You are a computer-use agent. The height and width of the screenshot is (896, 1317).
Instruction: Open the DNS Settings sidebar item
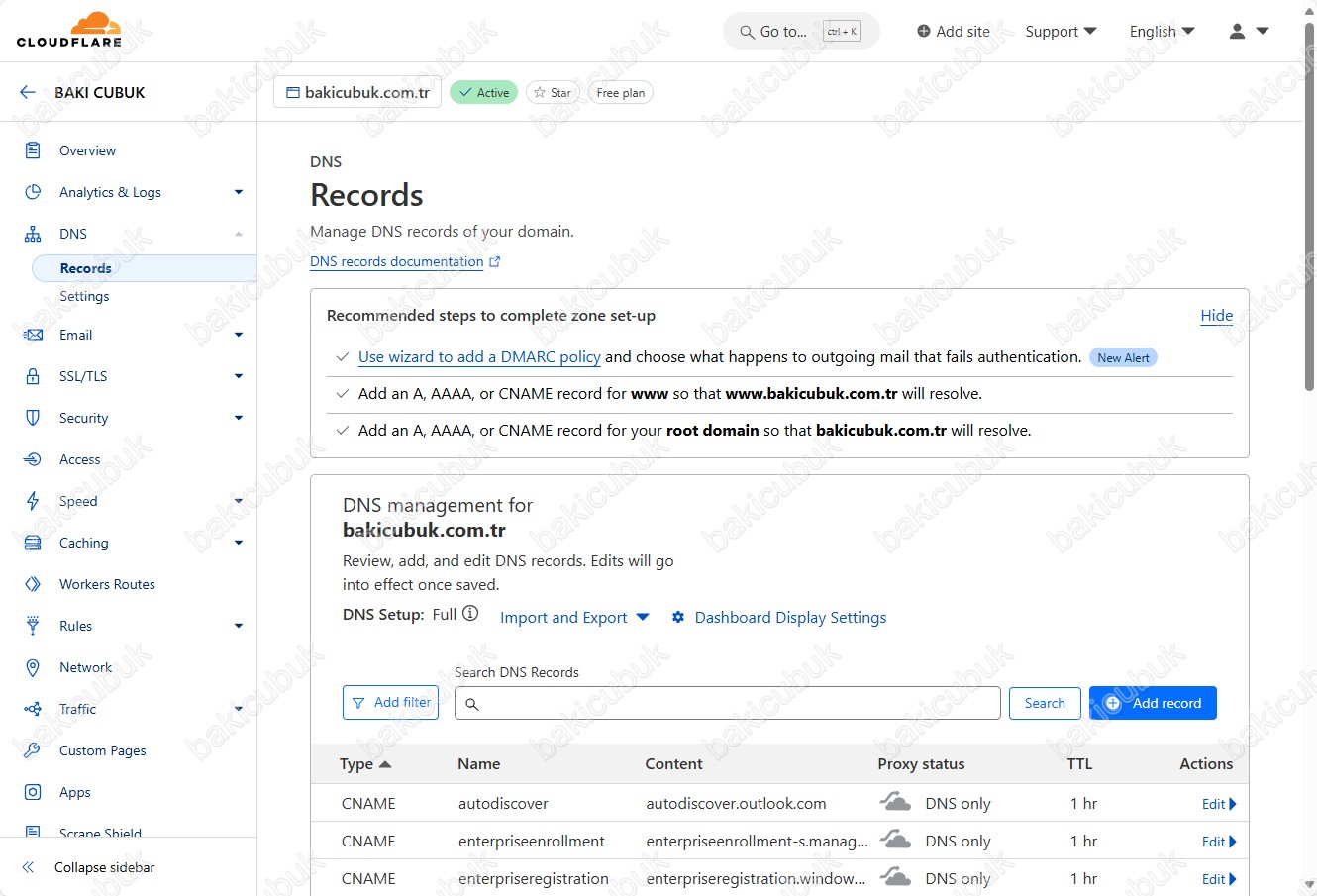click(x=84, y=296)
